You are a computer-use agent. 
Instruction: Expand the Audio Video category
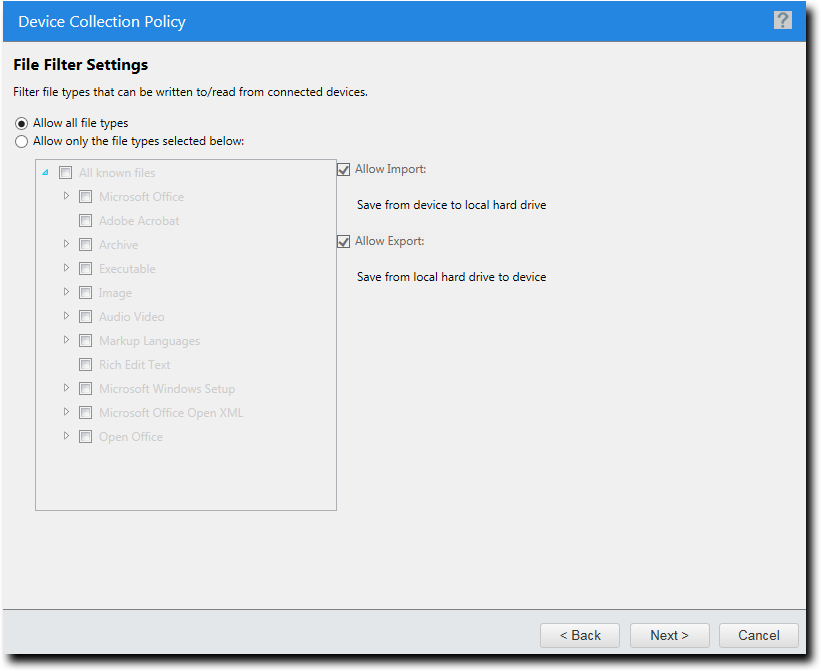65,316
